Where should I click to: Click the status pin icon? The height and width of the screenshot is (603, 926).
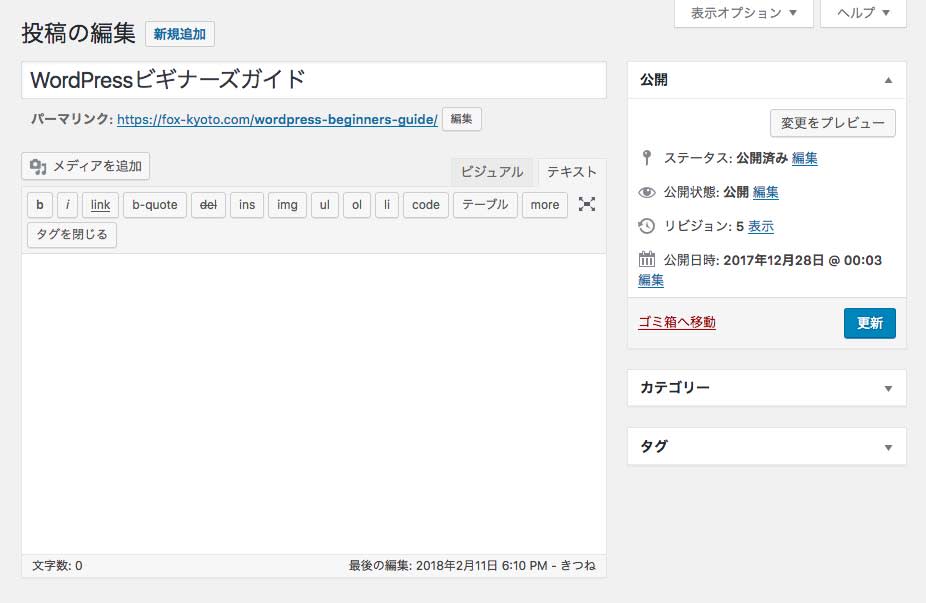tap(647, 158)
